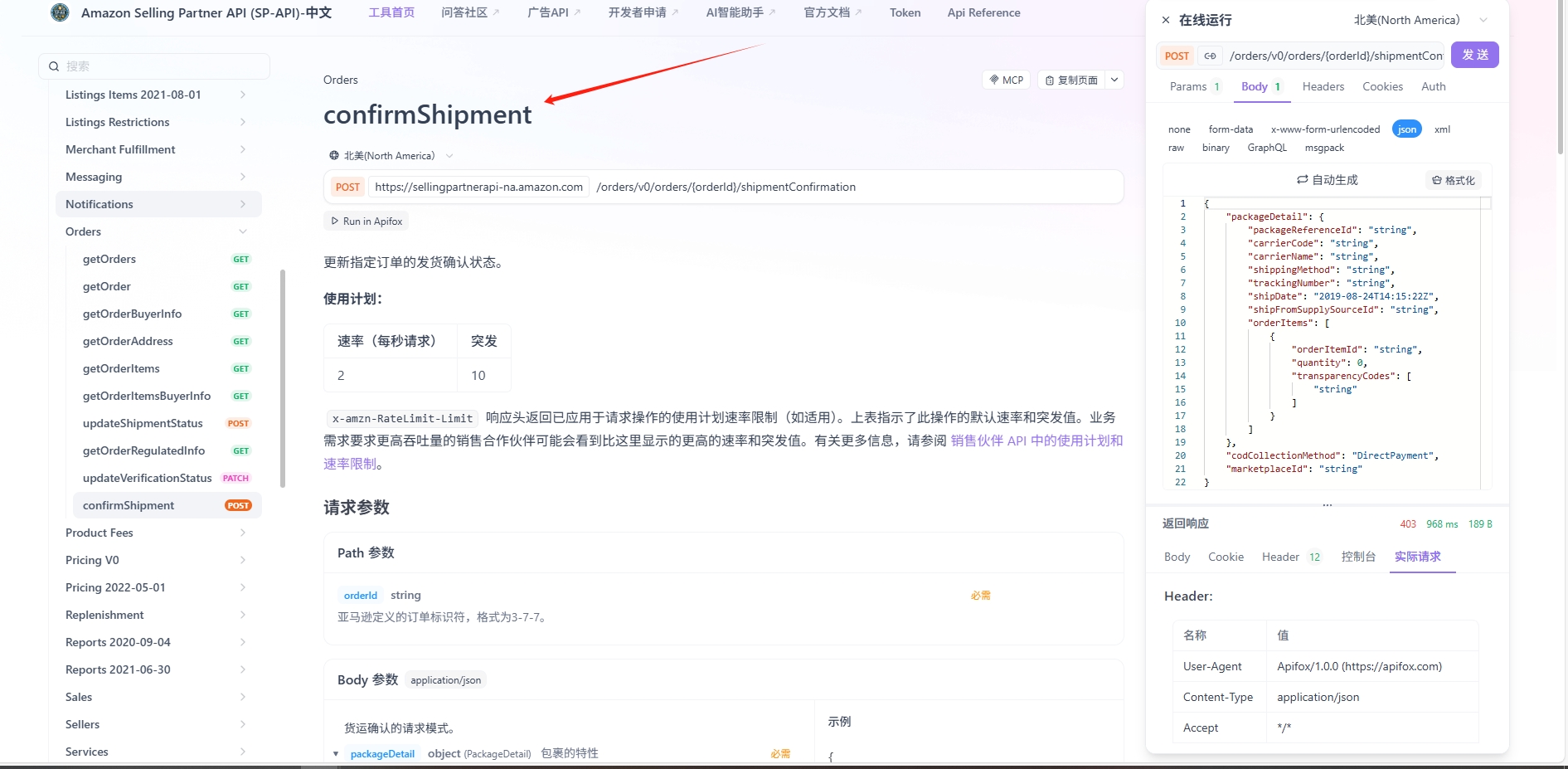Switch to request Headers tab
The height and width of the screenshot is (769, 1568).
coord(1323,86)
